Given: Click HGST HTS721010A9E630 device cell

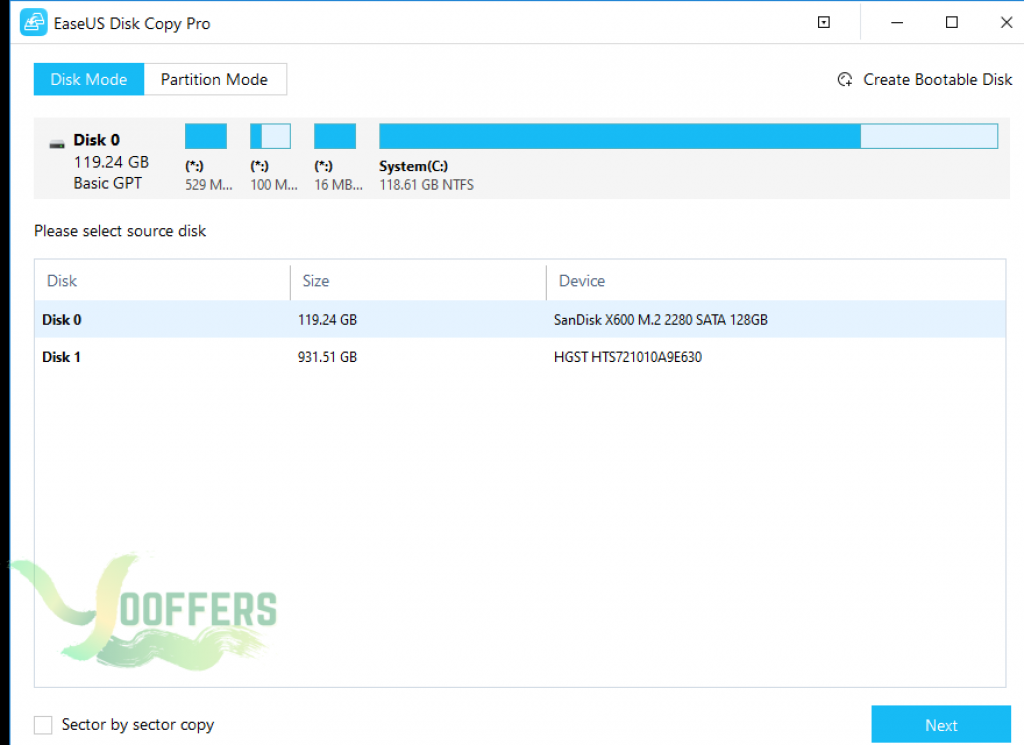Looking at the screenshot, I should tap(628, 357).
